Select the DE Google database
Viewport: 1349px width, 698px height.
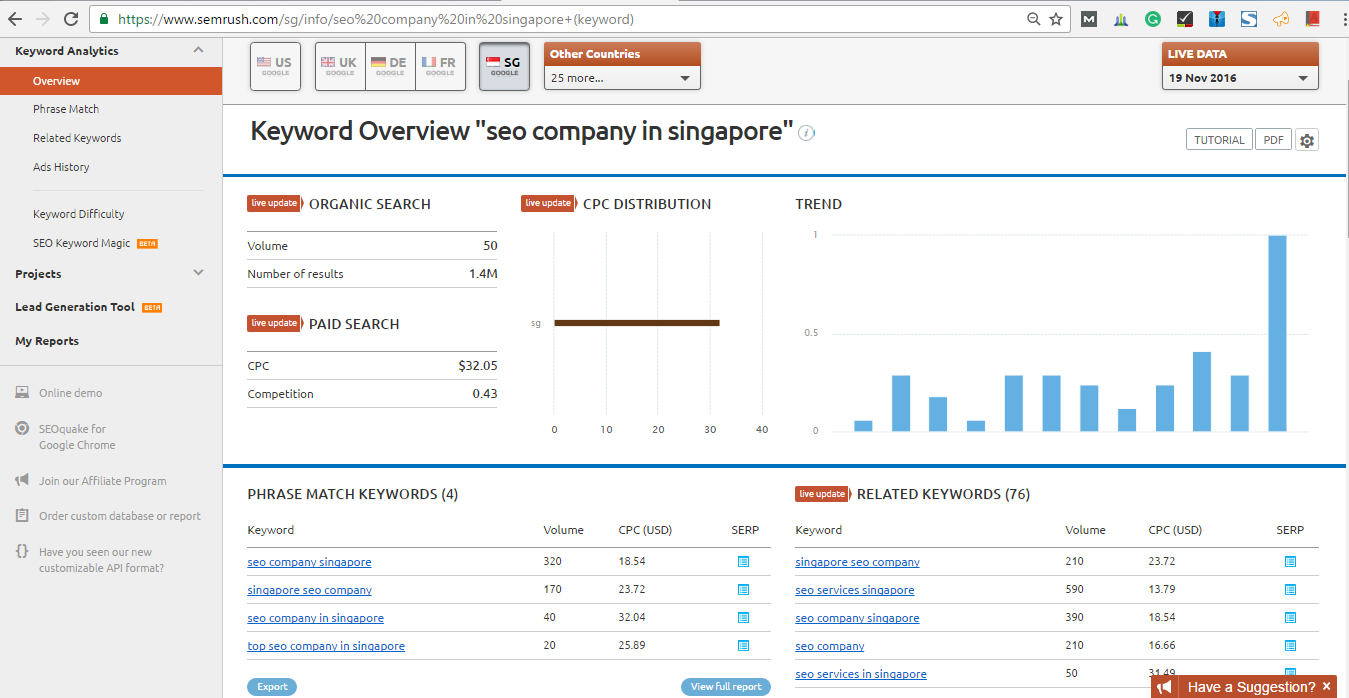[x=390, y=66]
